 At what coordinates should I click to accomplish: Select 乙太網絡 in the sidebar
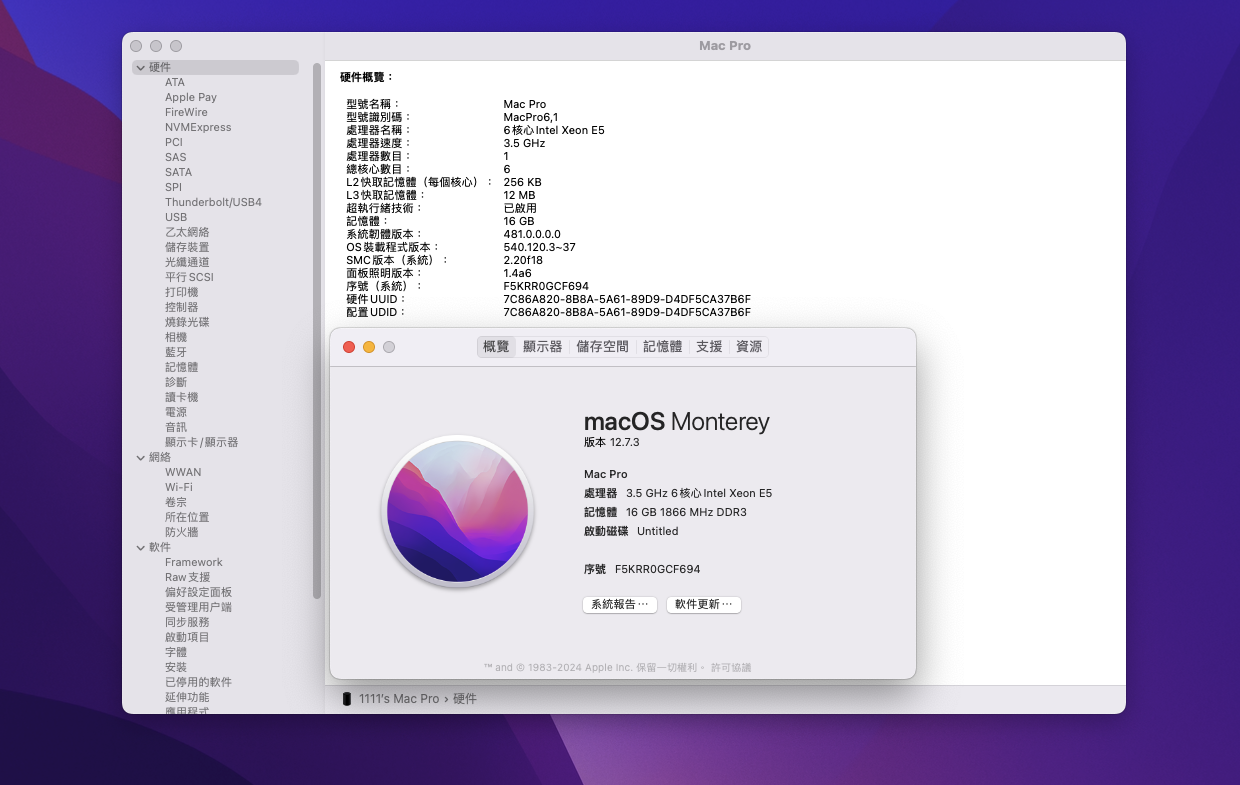(x=187, y=232)
